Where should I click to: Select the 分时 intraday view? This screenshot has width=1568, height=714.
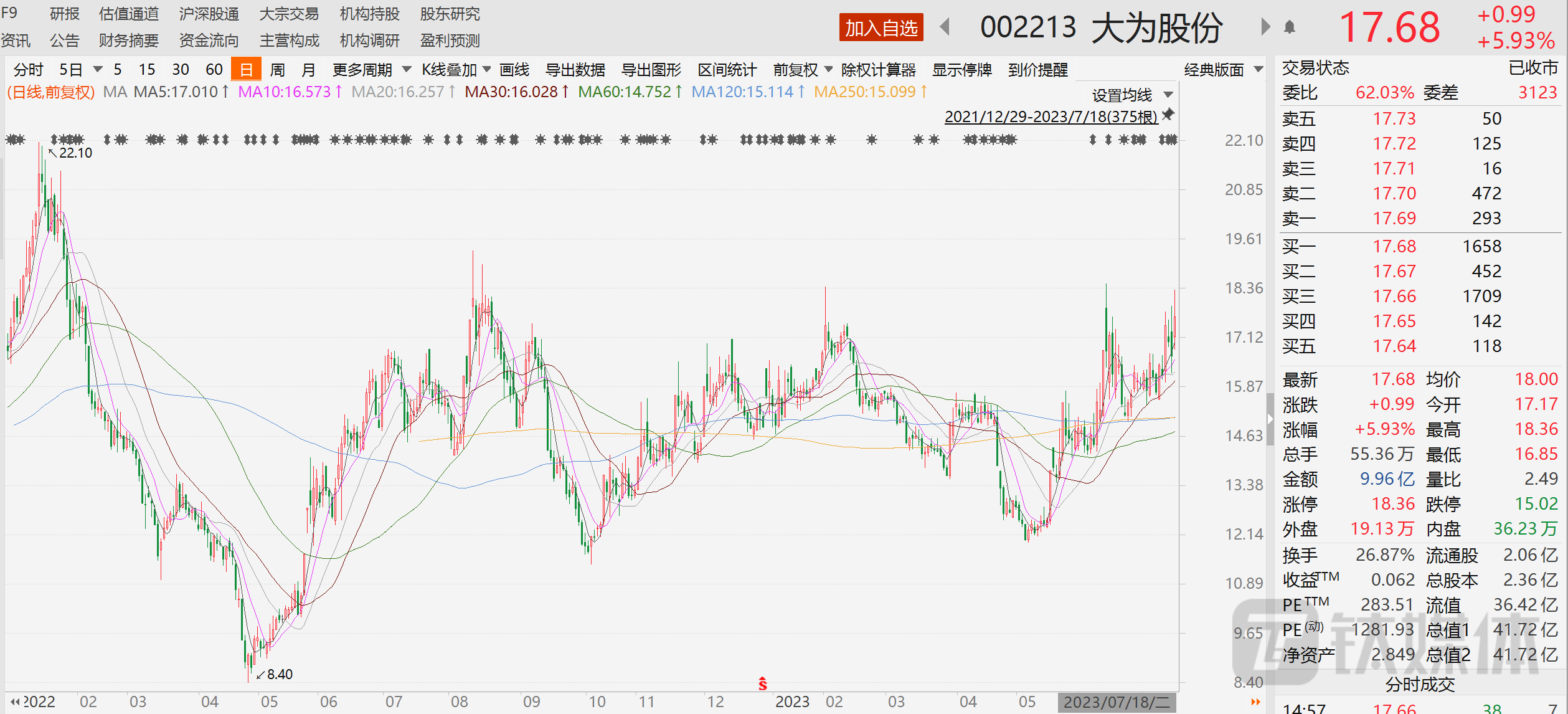pos(29,70)
